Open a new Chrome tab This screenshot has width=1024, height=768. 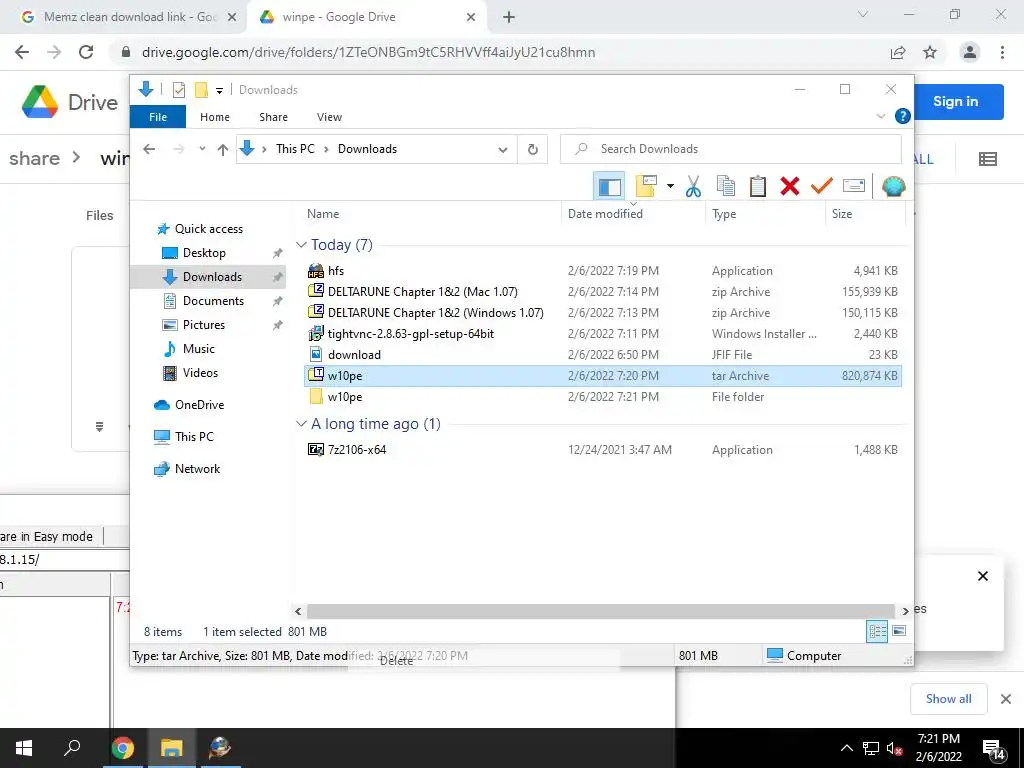point(509,18)
